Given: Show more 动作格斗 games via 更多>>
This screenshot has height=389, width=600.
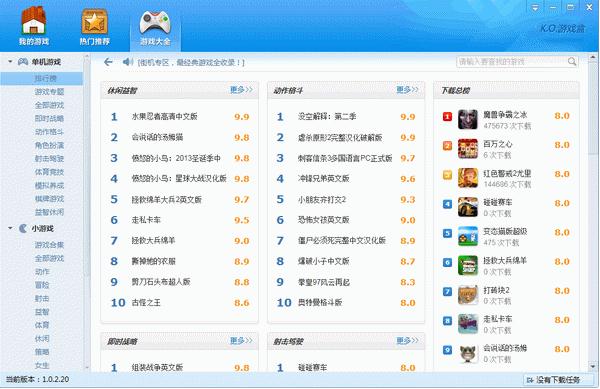Looking at the screenshot, I should coord(407,90).
